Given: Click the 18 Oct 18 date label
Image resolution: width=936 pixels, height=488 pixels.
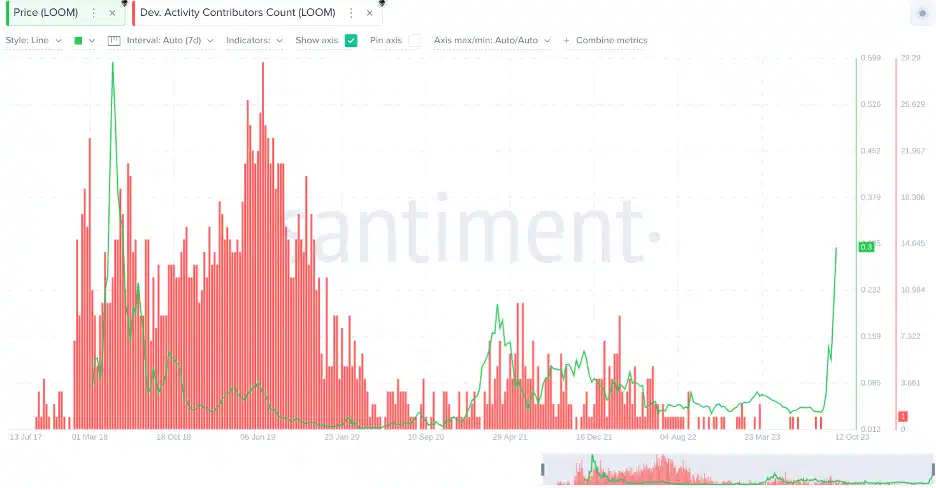Looking at the screenshot, I should 174,437.
